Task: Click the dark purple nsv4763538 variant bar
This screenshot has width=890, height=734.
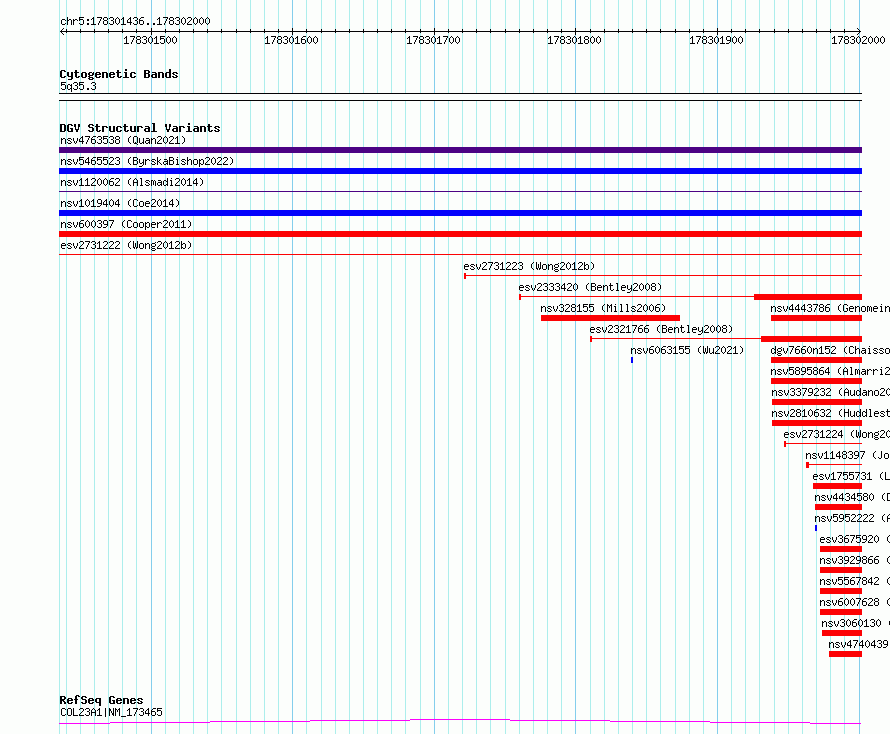Action: [460, 150]
